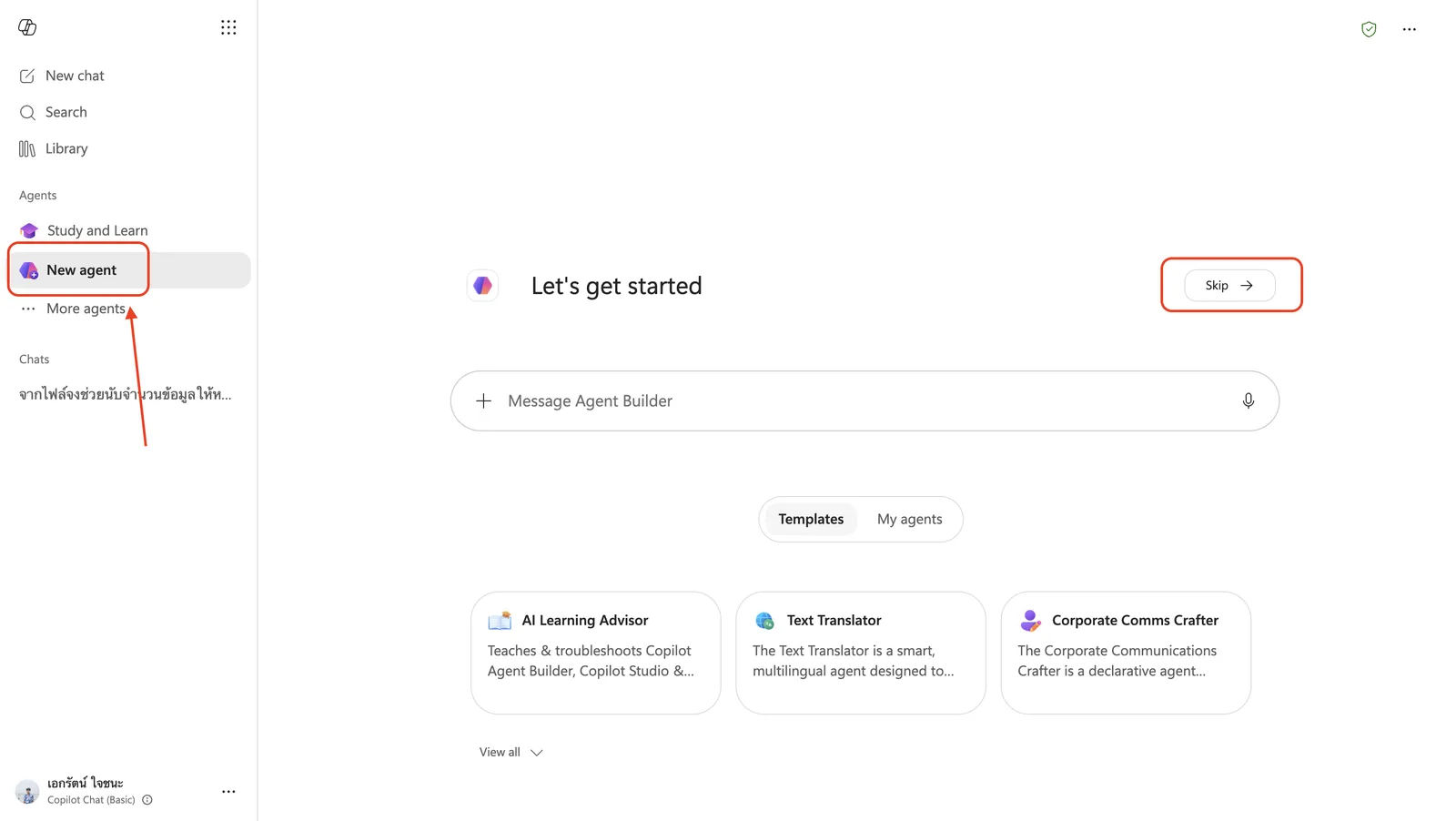Select New agent in sidebar

point(129,270)
